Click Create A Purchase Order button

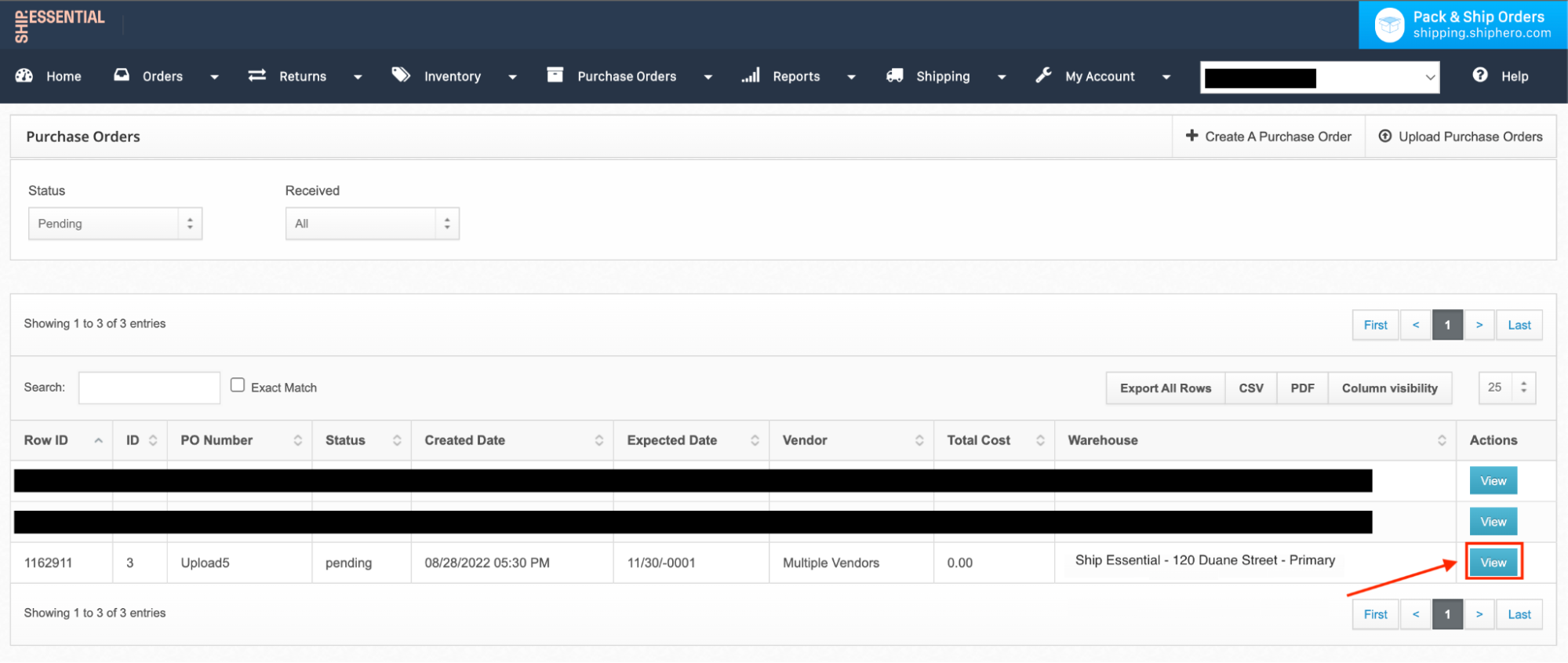point(1268,137)
